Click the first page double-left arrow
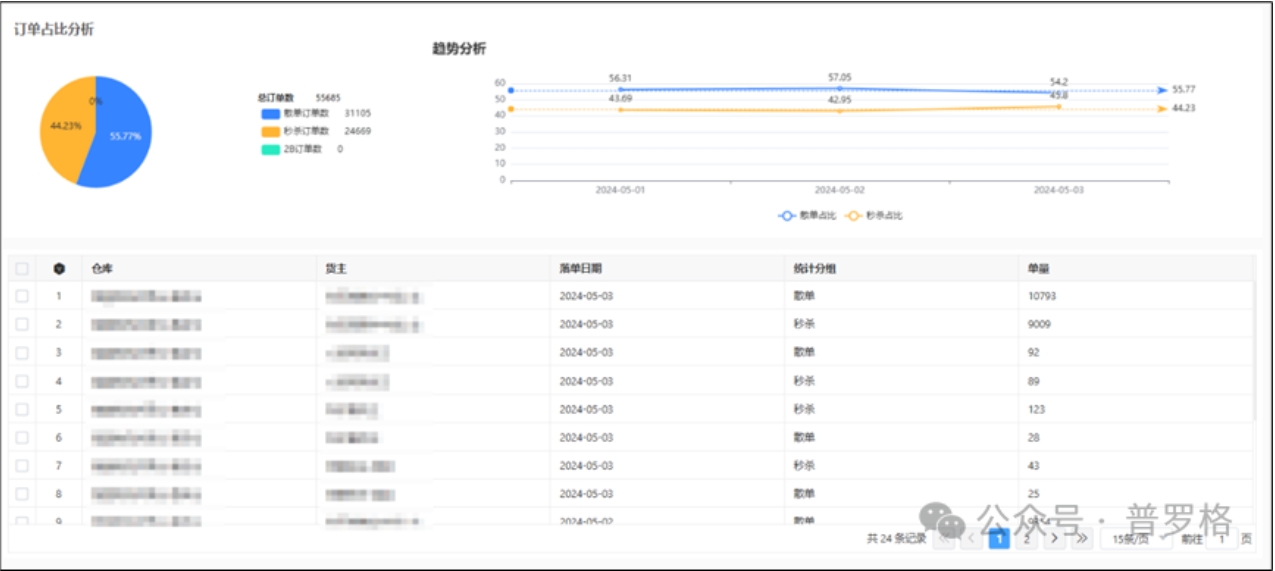This screenshot has height=571, width=1275. (x=944, y=539)
